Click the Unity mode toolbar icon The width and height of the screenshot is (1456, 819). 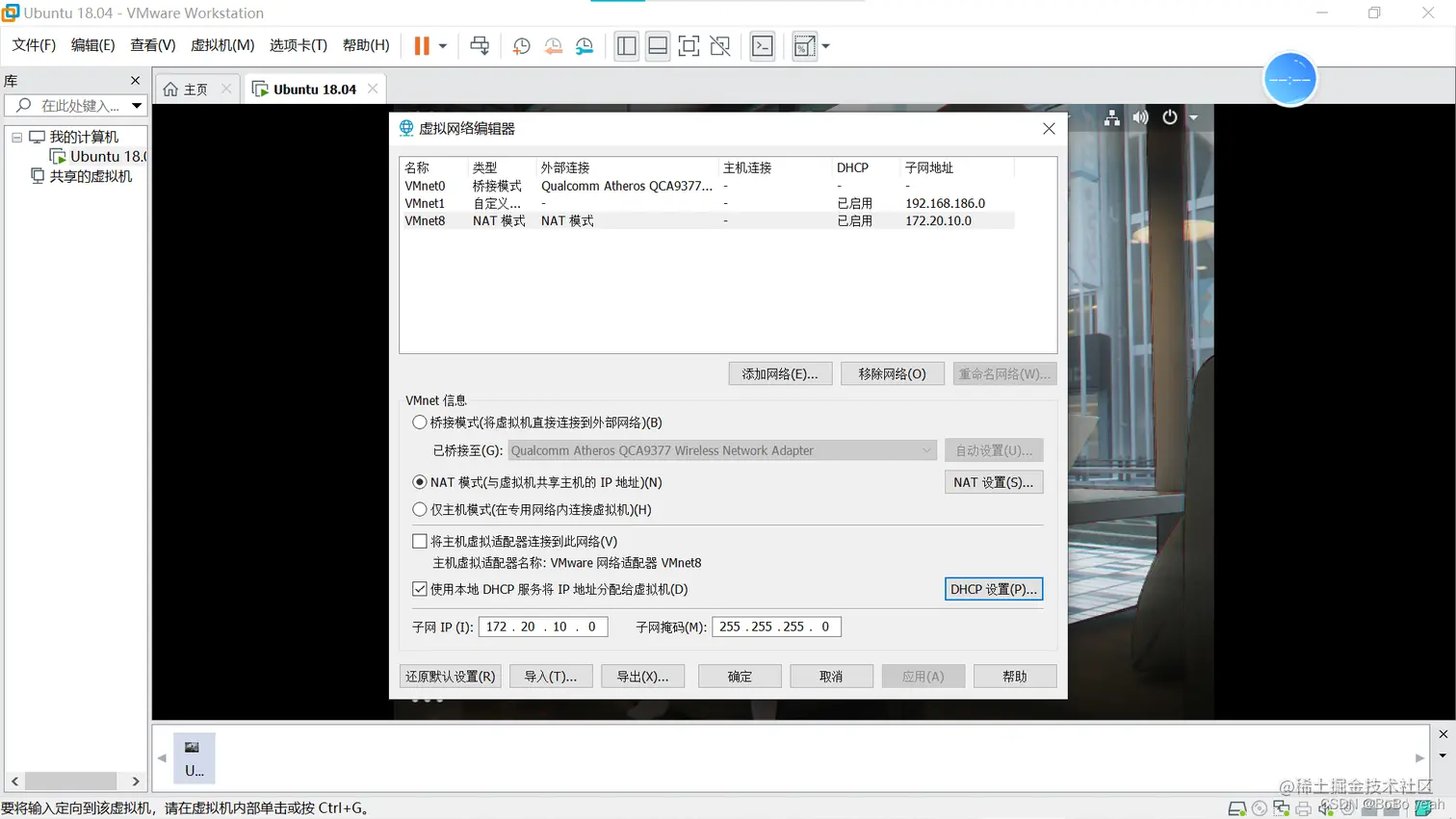720,46
